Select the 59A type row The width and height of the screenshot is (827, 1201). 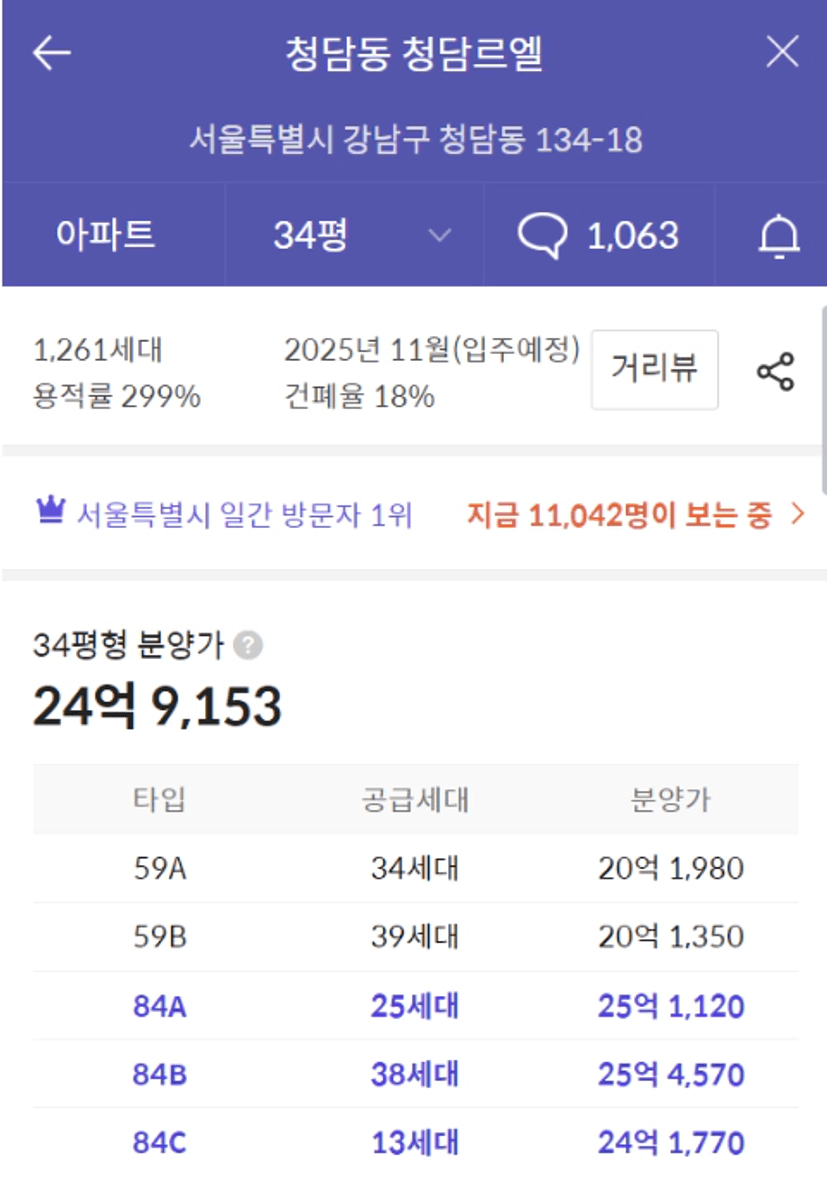click(415, 868)
